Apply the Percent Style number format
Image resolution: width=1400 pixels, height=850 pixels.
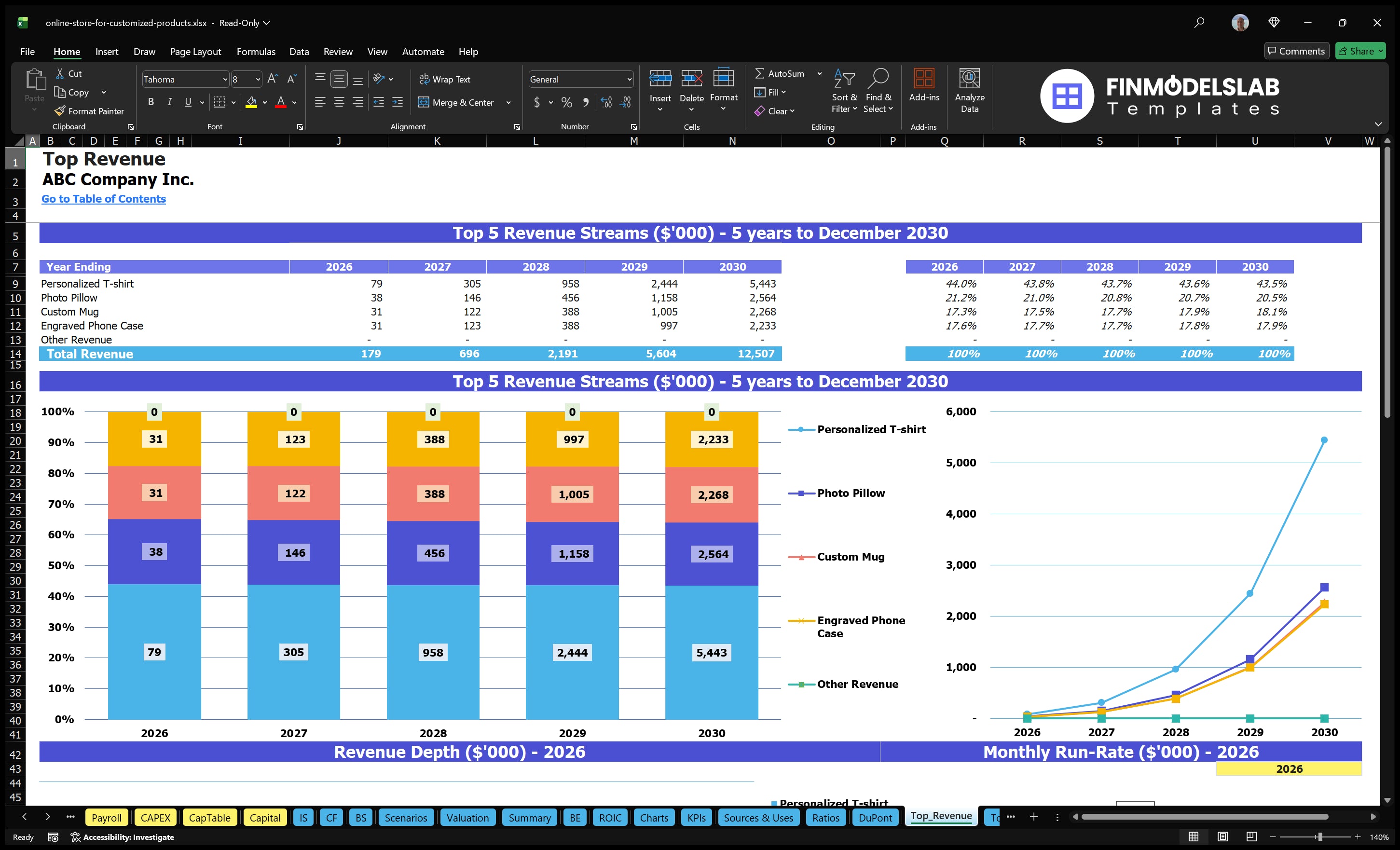(x=566, y=102)
